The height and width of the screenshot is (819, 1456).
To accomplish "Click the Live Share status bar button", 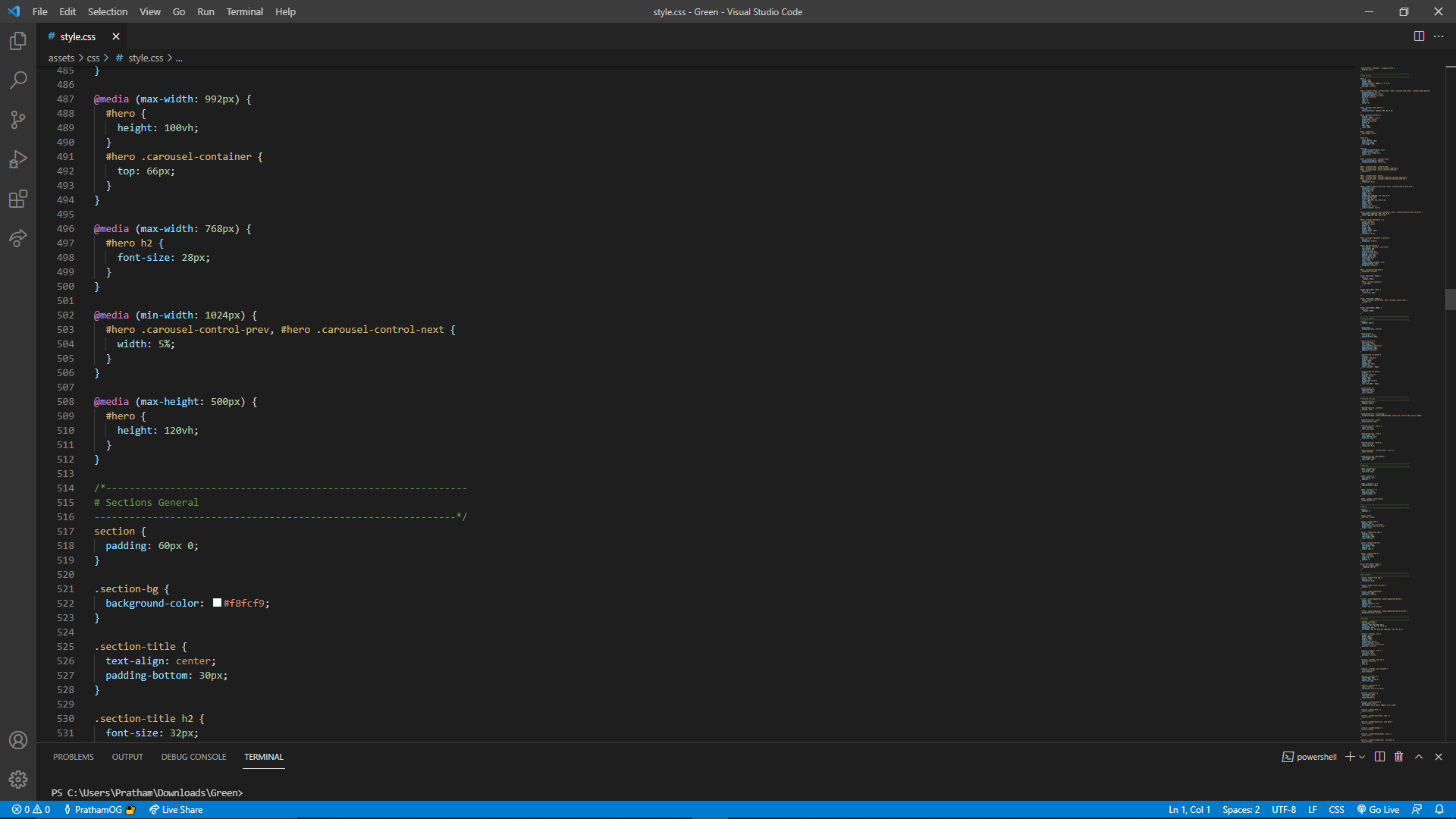I will [x=176, y=810].
